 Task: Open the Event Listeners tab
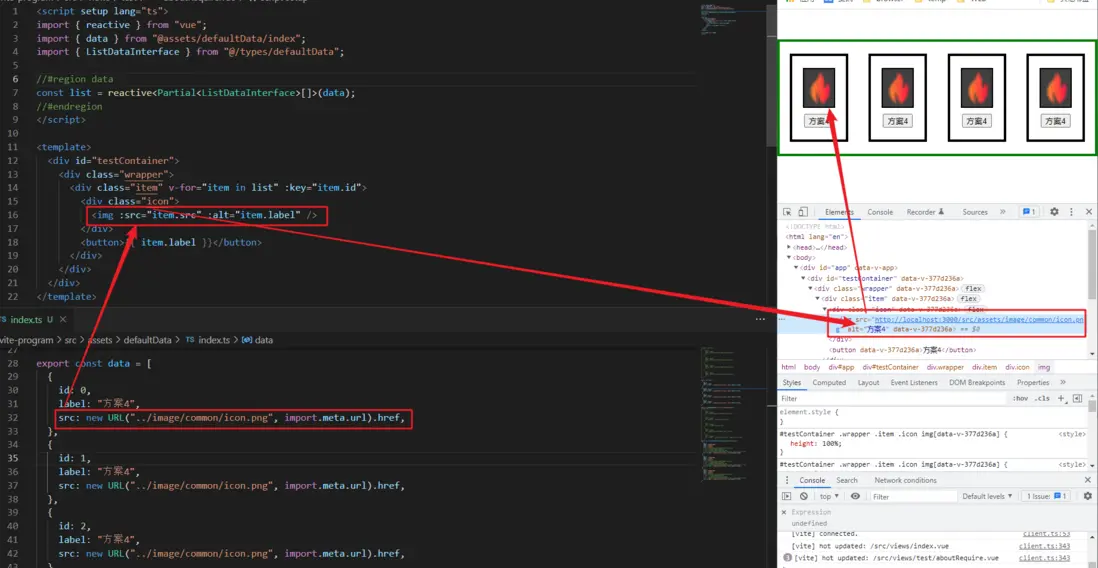click(916, 382)
